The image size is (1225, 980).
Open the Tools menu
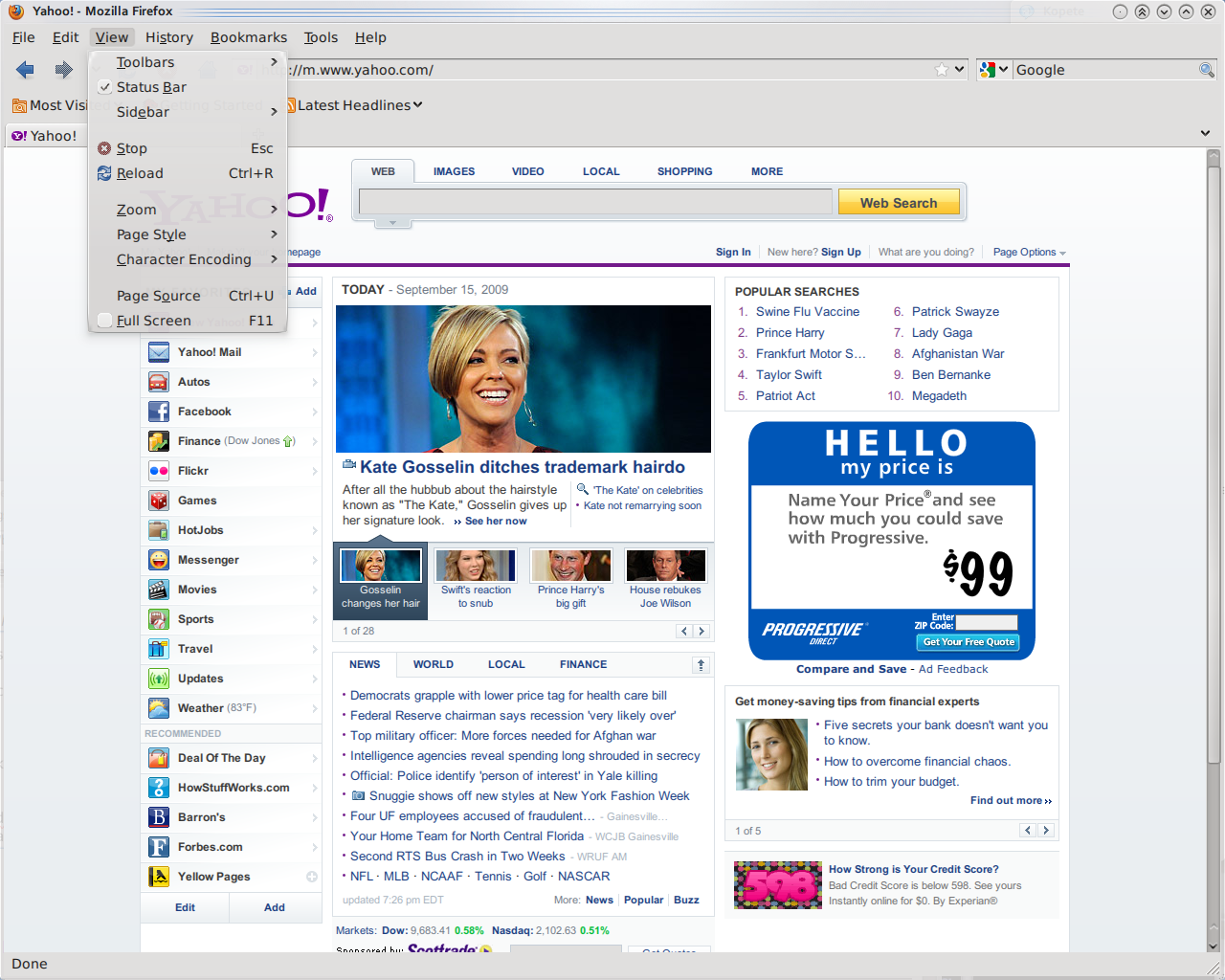pos(321,37)
